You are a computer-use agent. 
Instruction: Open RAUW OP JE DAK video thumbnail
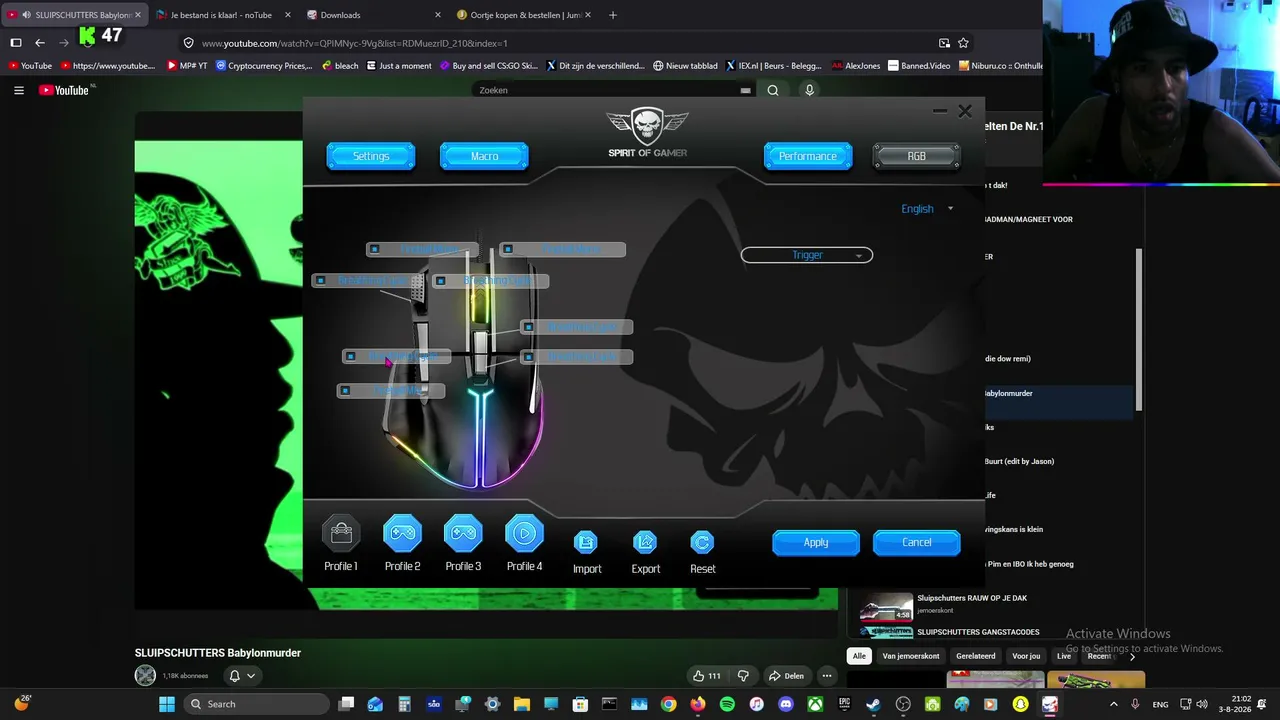886,606
